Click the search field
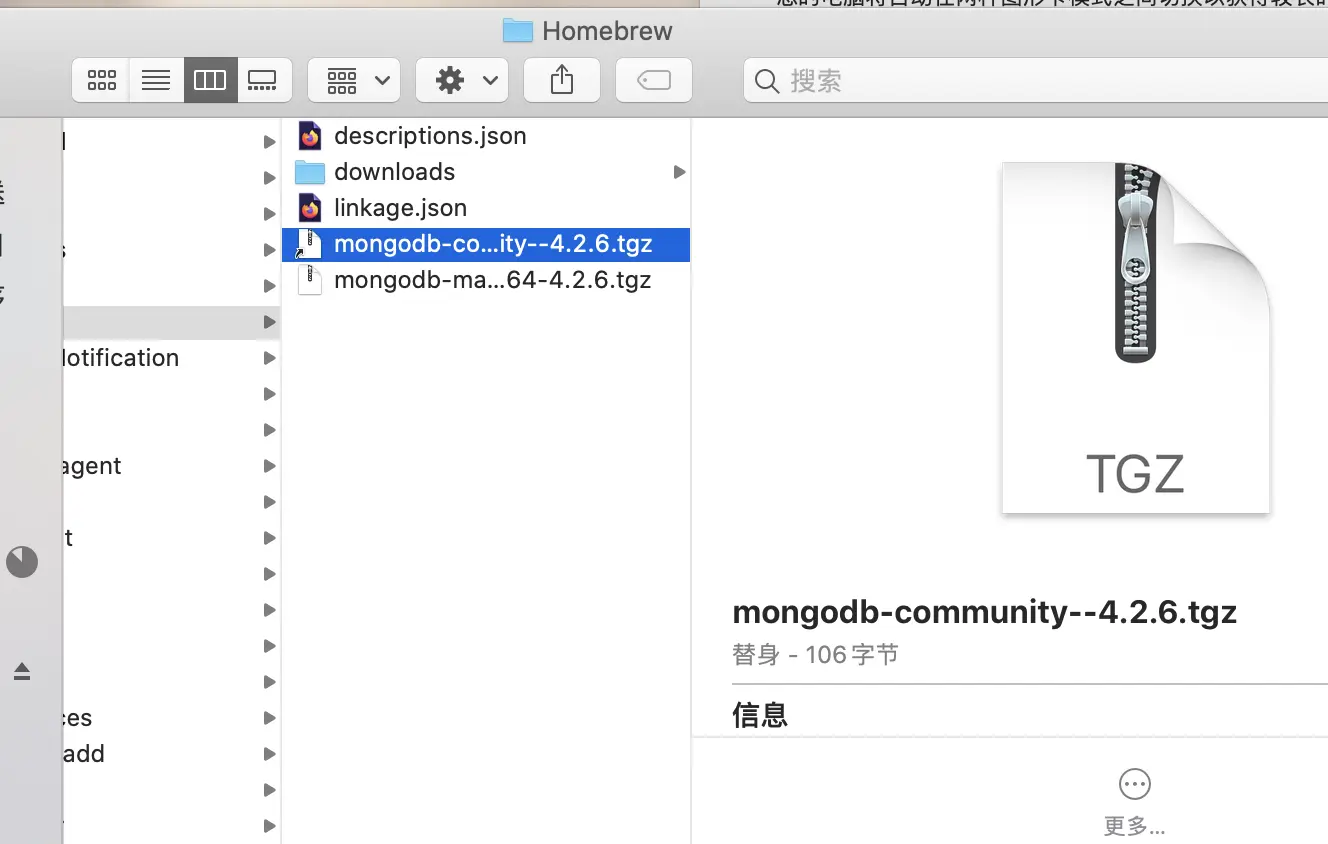The image size is (1328, 844). (1036, 80)
